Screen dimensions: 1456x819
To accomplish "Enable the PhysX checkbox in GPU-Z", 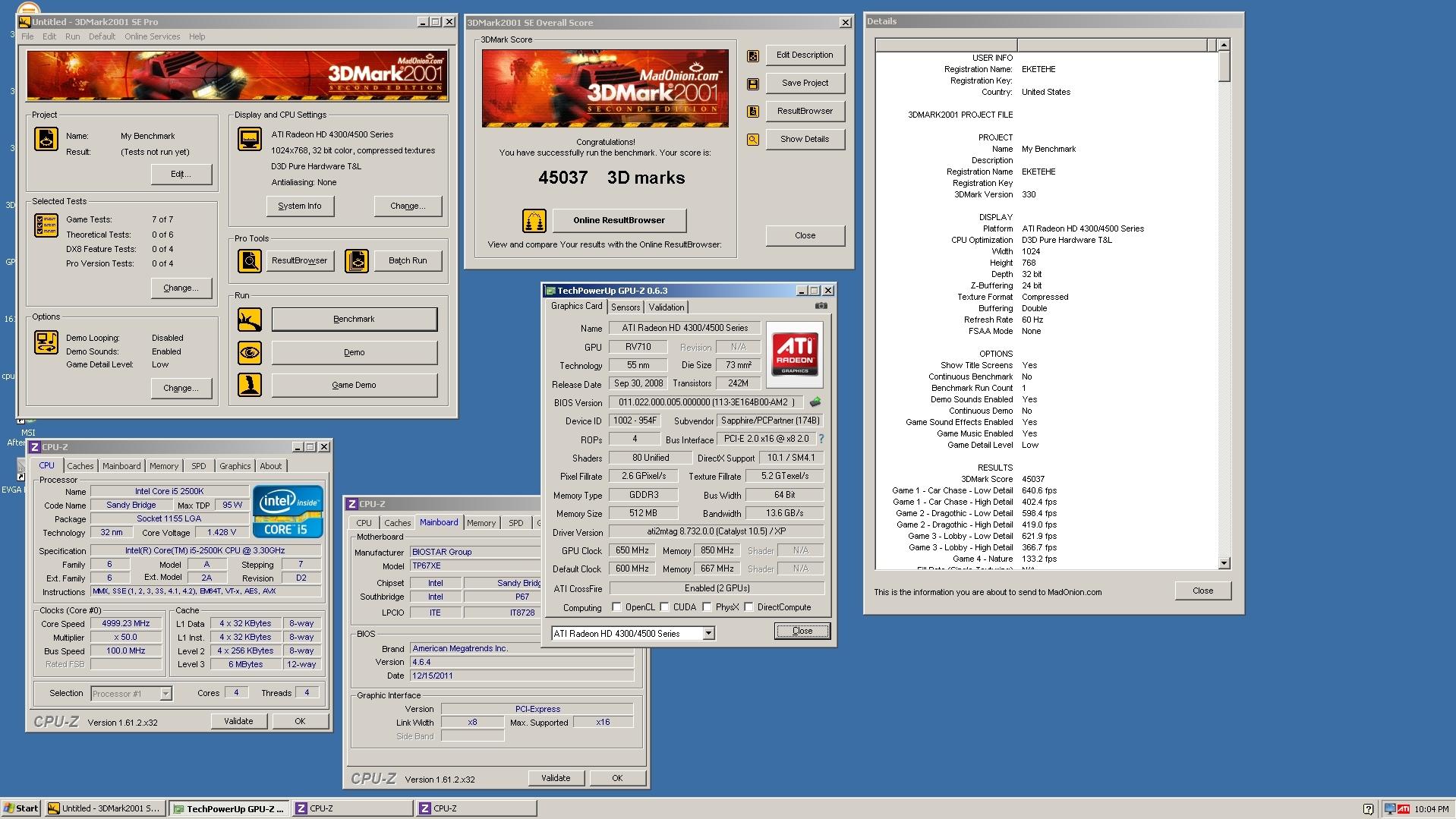I will [x=707, y=607].
